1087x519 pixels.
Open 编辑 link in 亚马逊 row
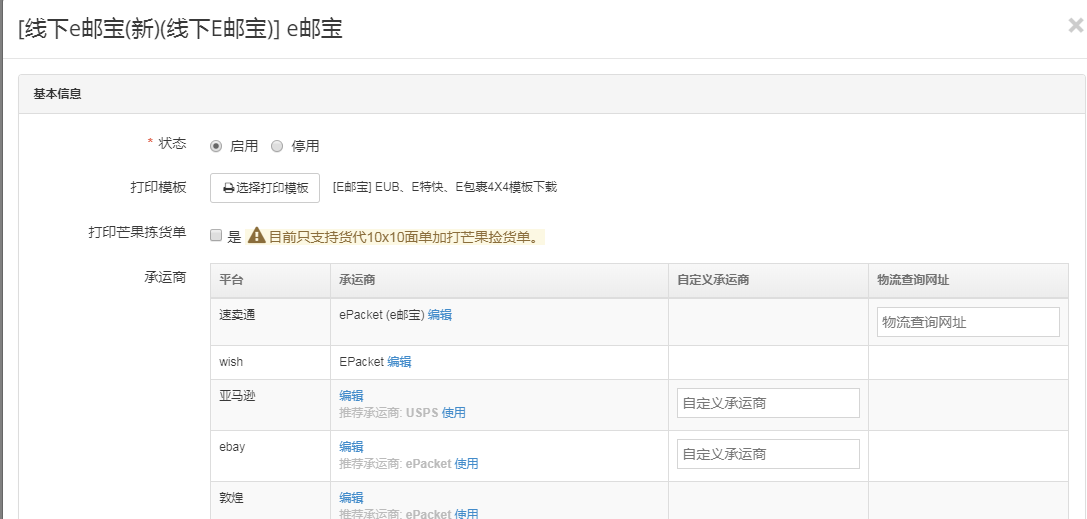point(351,396)
